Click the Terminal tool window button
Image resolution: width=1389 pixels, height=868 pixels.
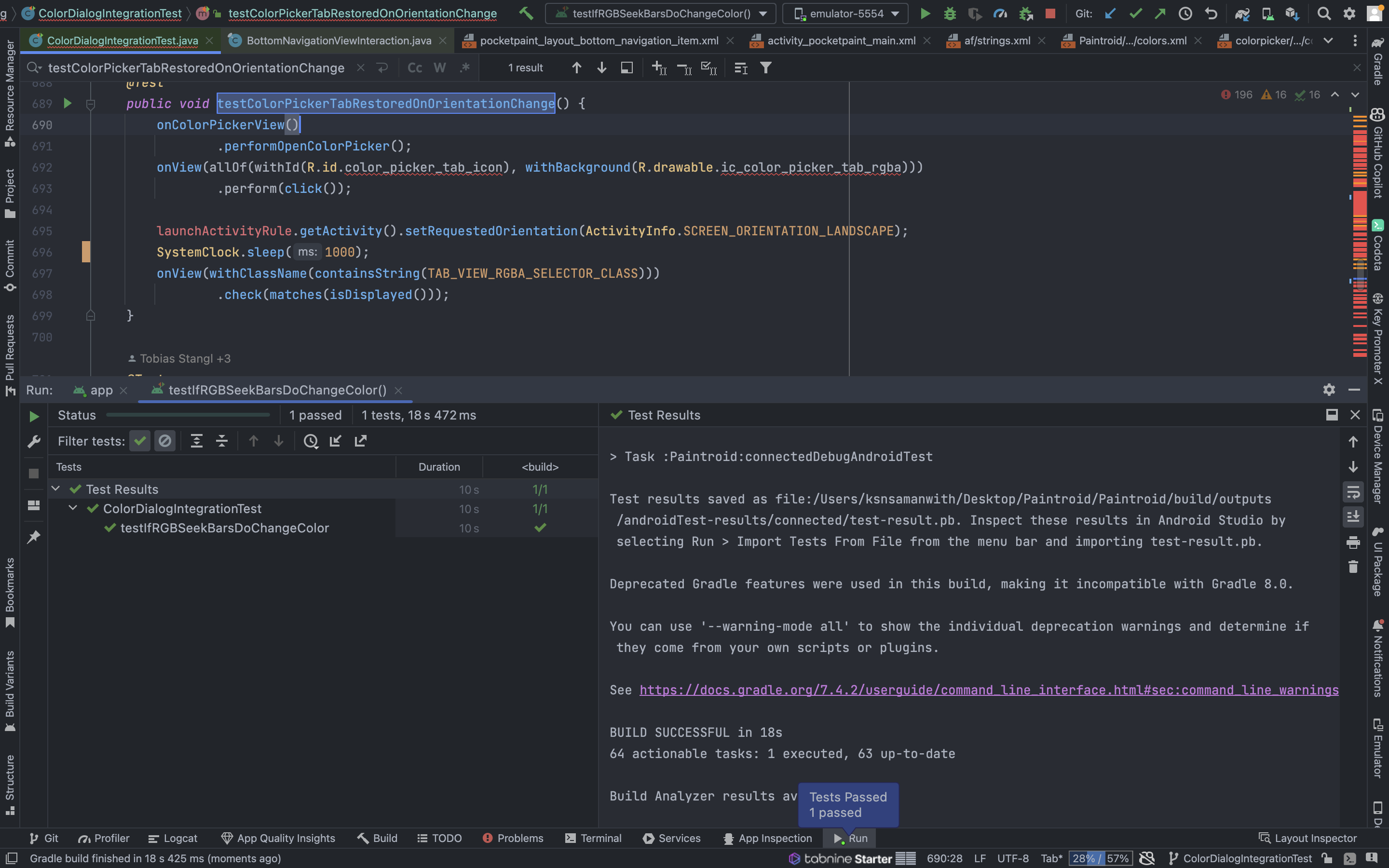pos(594,838)
